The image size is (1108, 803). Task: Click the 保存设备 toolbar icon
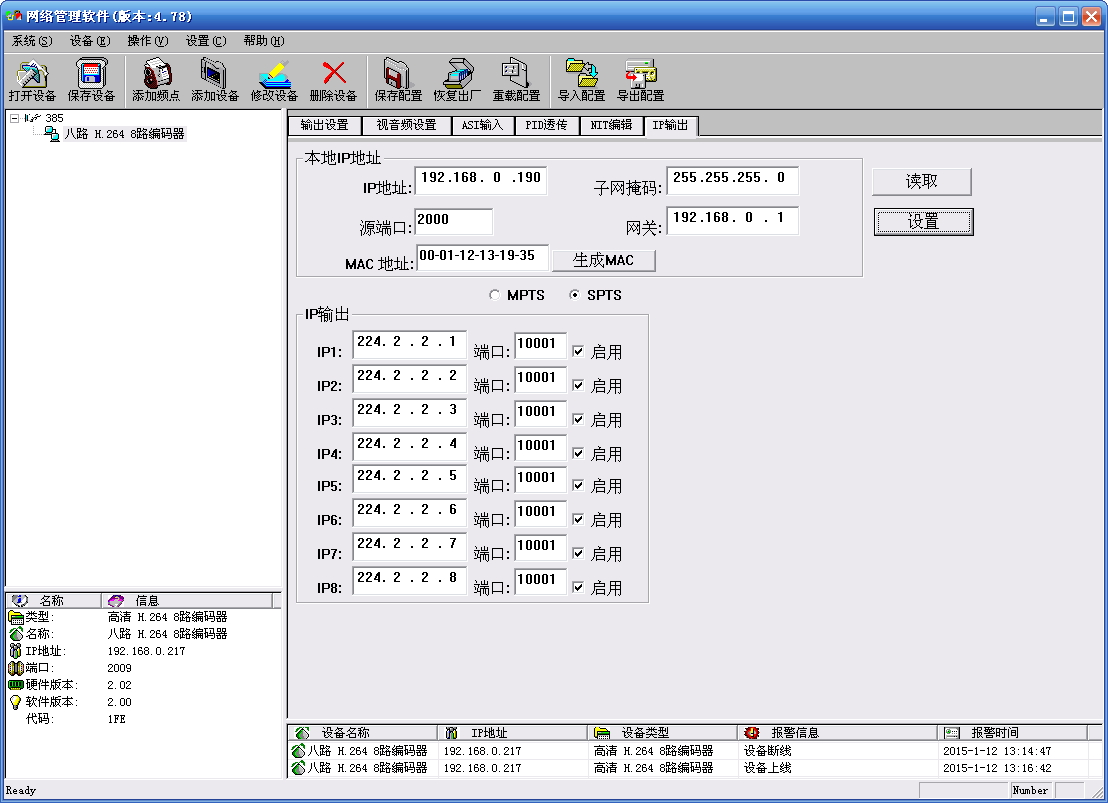point(92,74)
